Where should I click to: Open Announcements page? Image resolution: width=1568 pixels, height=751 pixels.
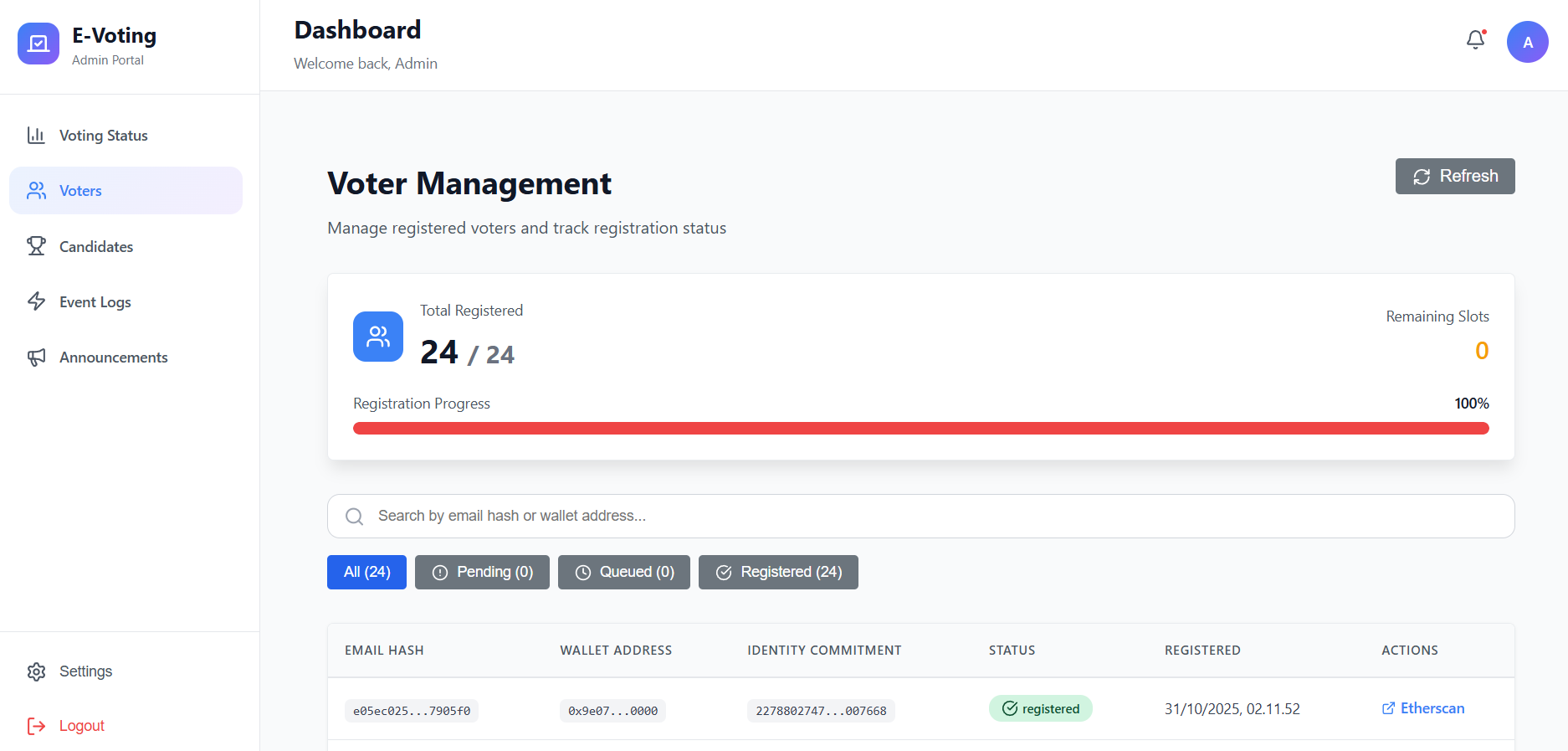[126, 357]
